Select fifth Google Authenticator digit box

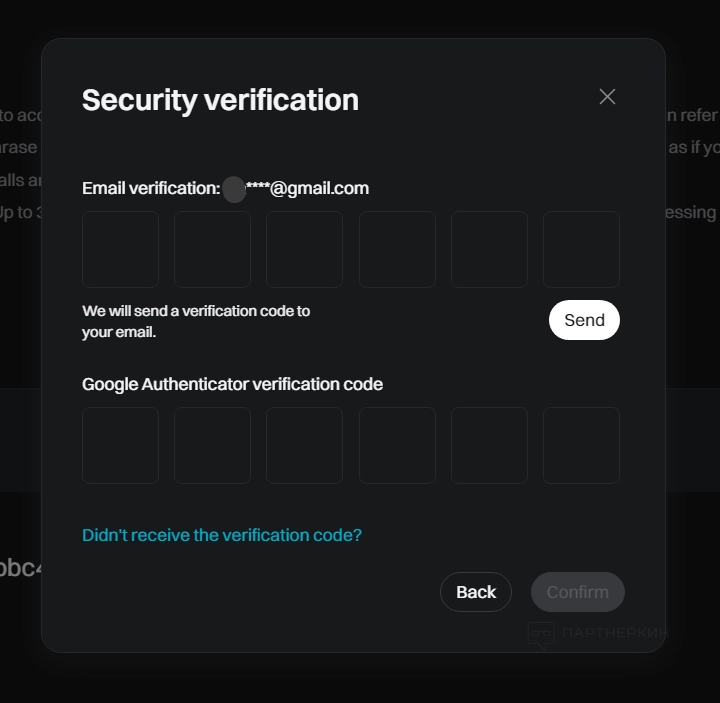[x=489, y=445]
